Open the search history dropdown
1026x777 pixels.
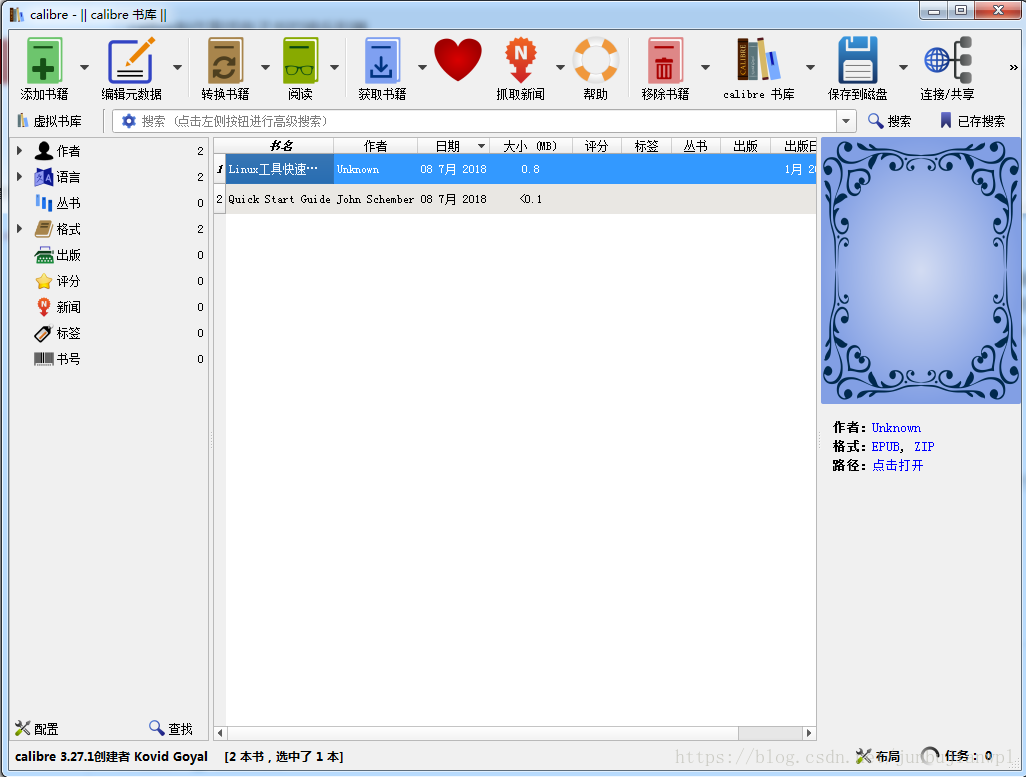pyautogui.click(x=846, y=121)
